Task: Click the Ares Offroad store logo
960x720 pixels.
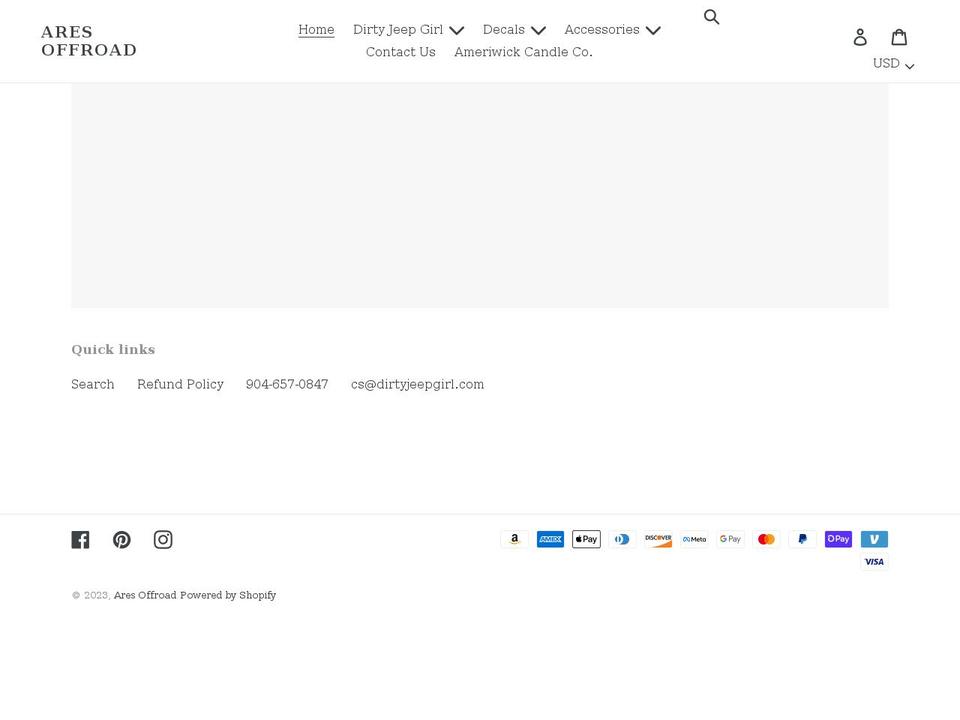Action: coord(89,41)
